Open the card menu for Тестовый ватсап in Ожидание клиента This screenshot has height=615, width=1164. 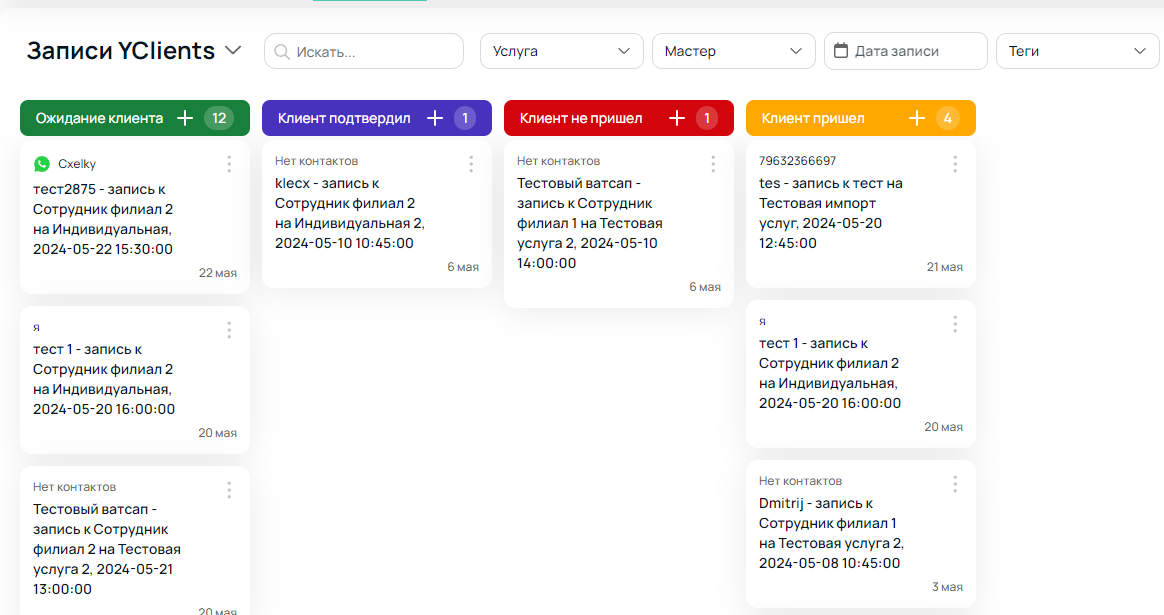(x=229, y=489)
